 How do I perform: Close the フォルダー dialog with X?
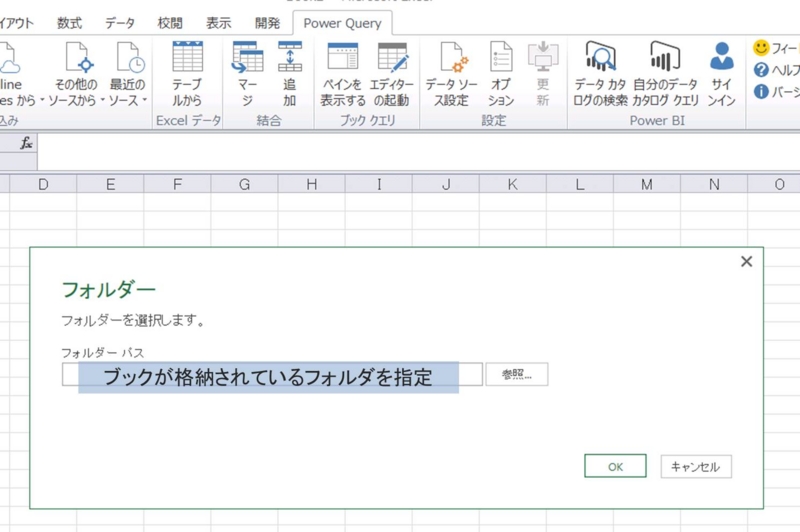(x=746, y=262)
